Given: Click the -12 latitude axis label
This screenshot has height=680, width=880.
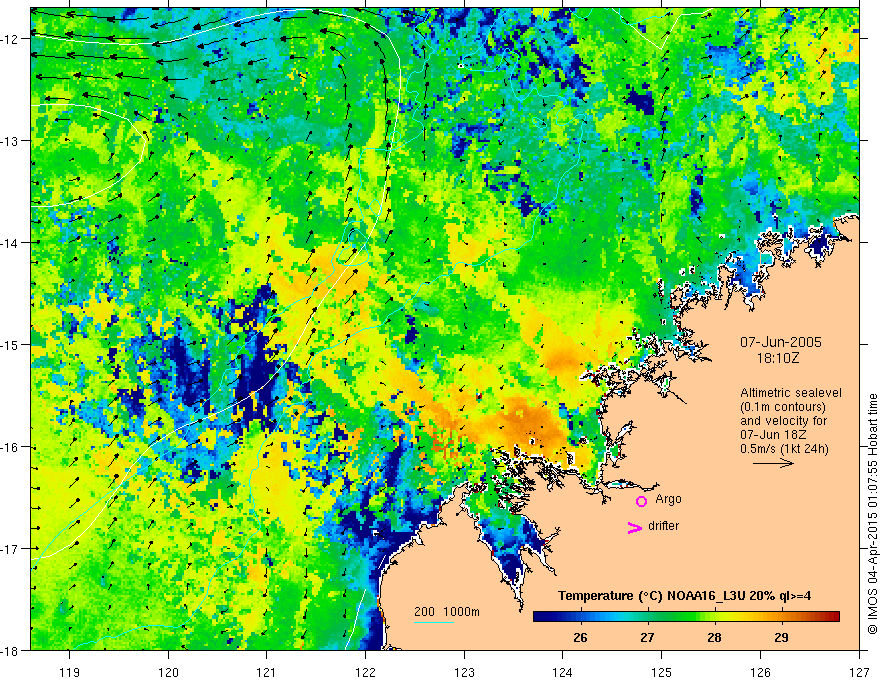Looking at the screenshot, I should pos(10,39).
